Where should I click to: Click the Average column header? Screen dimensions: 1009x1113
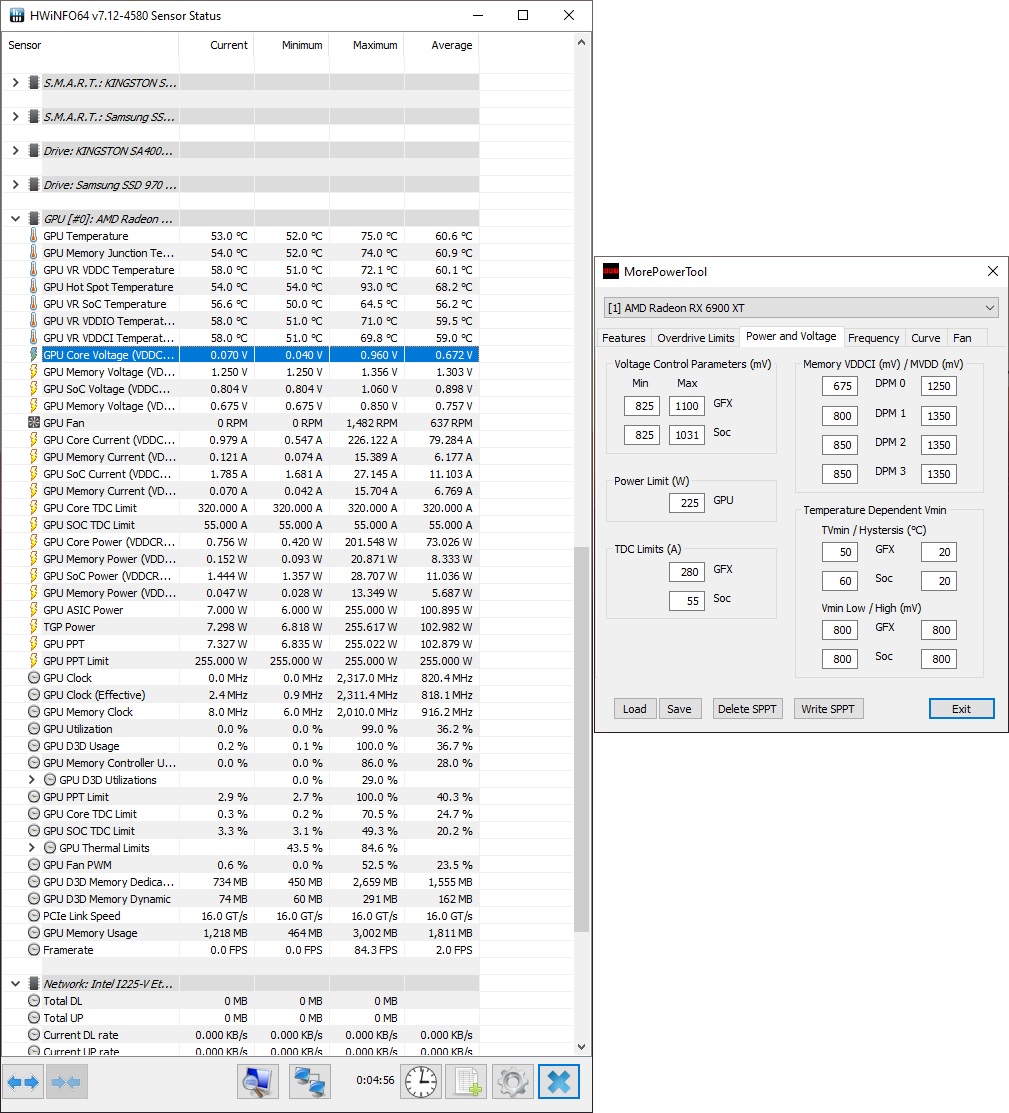point(442,45)
